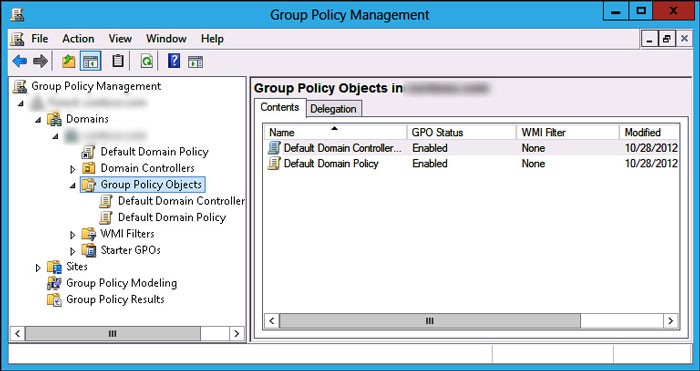Click the tree pane horizontal scrollbar thumb

click(x=112, y=333)
